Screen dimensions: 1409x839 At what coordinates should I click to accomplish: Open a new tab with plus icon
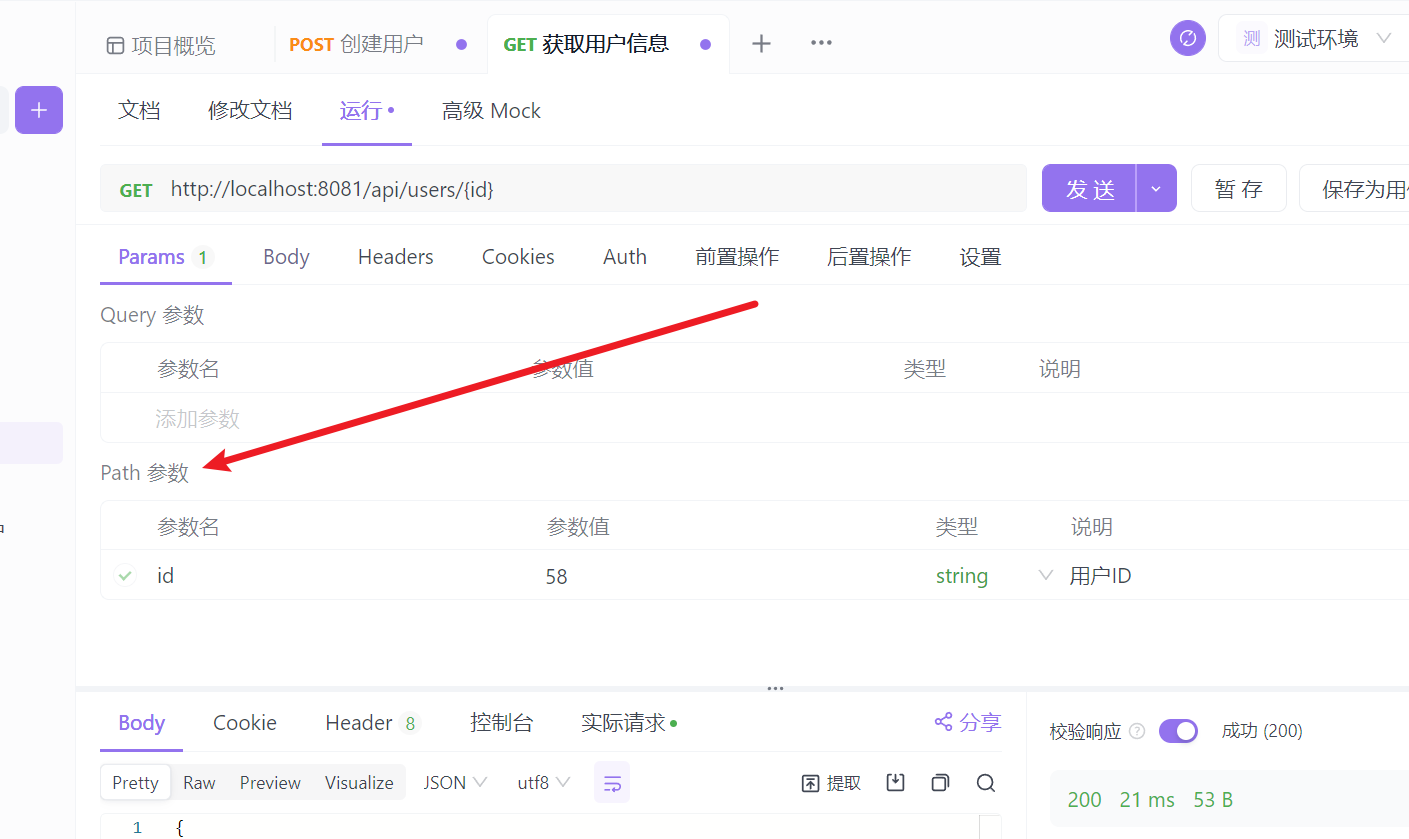click(761, 43)
